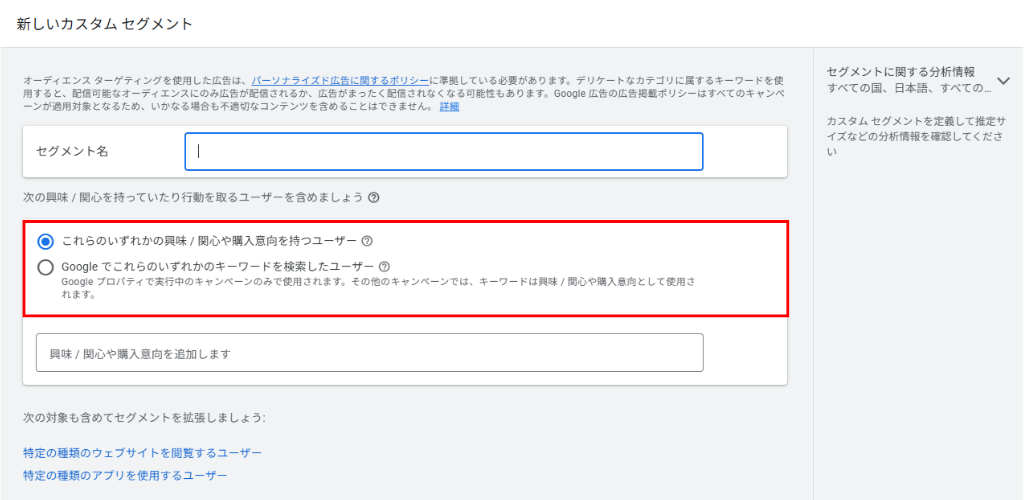1024x500 pixels.
Task: Click セグメントに関する分析情報 heading text
Action: pyautogui.click(x=901, y=72)
